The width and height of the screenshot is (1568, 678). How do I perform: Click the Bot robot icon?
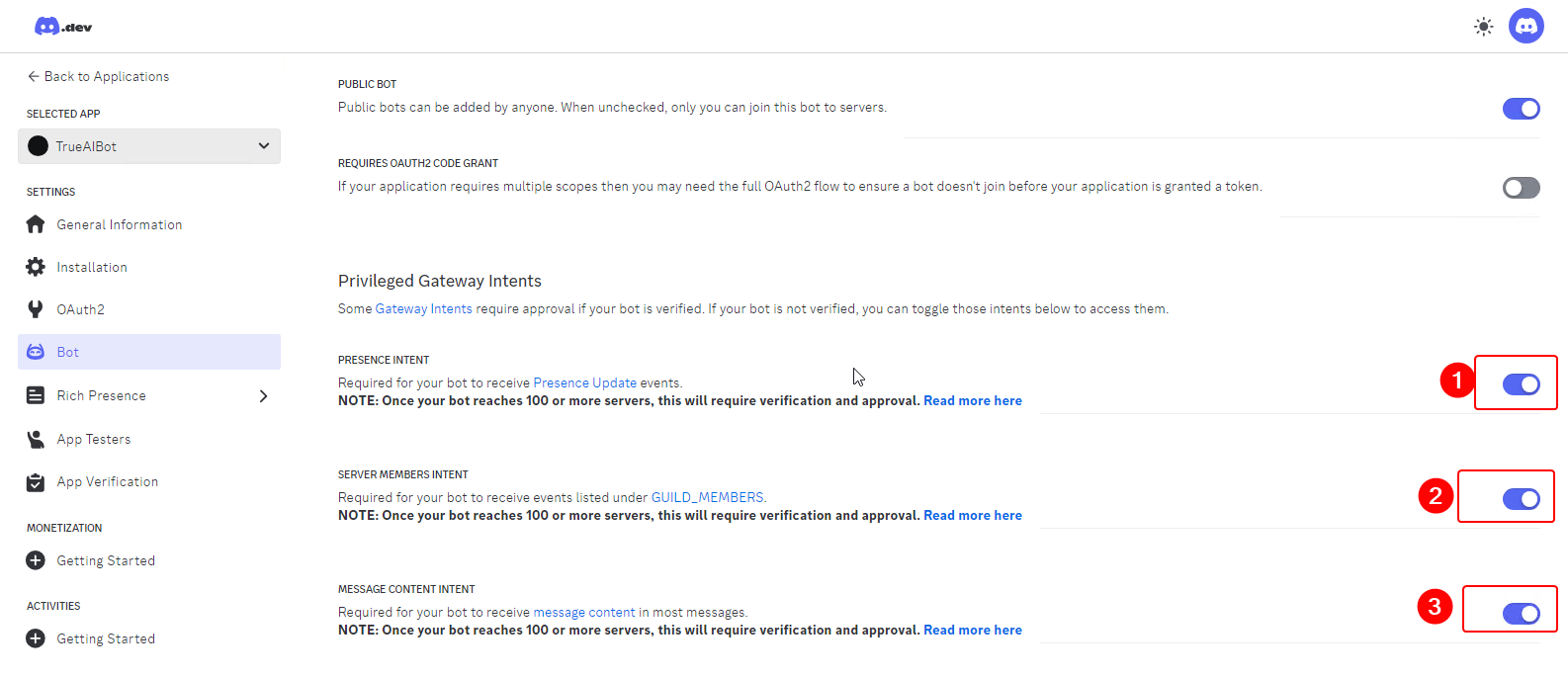click(x=36, y=352)
